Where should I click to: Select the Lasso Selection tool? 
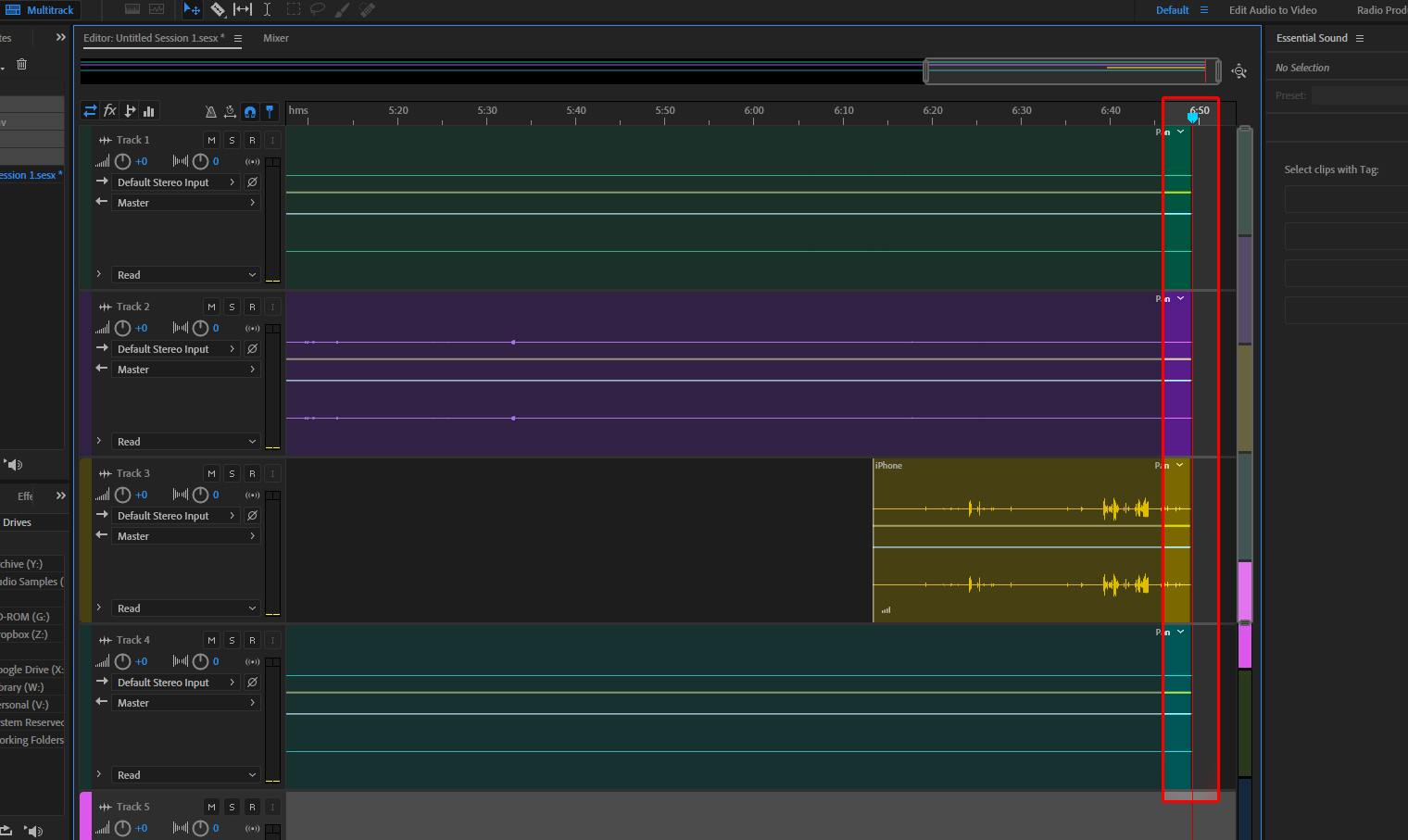pyautogui.click(x=318, y=9)
